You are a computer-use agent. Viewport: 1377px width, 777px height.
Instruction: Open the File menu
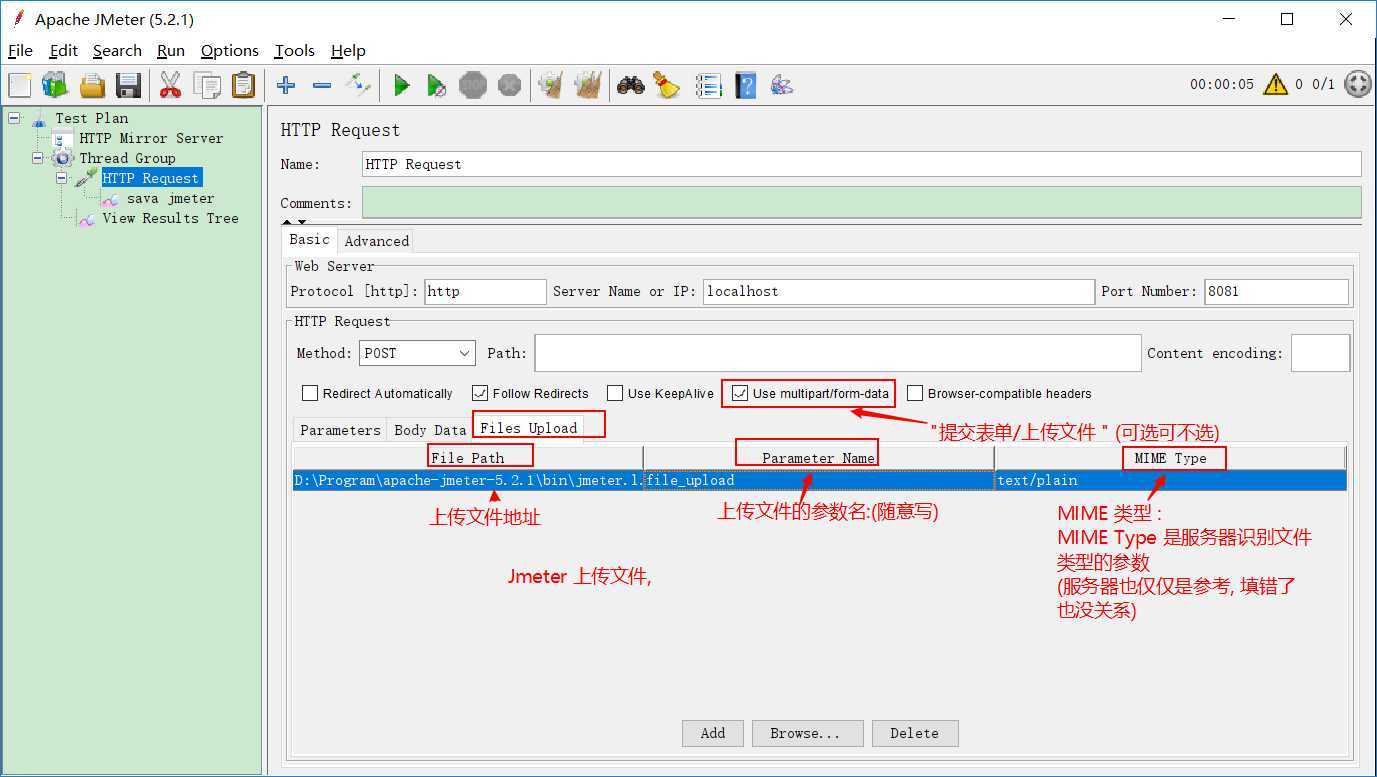tap(20, 50)
